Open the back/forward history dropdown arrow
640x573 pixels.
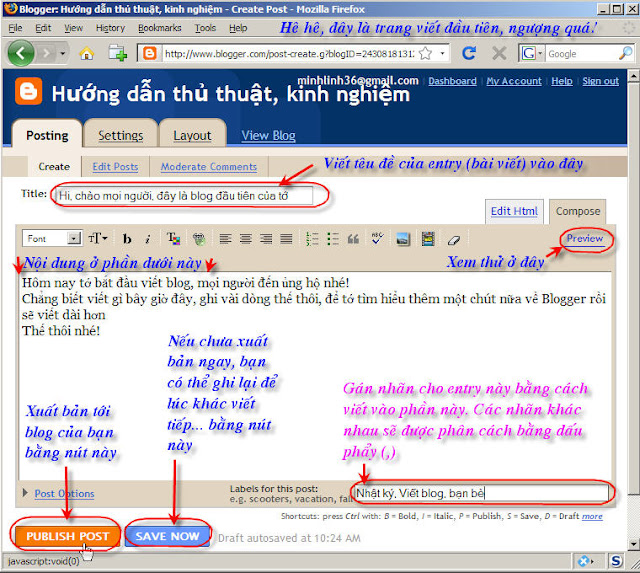point(62,53)
